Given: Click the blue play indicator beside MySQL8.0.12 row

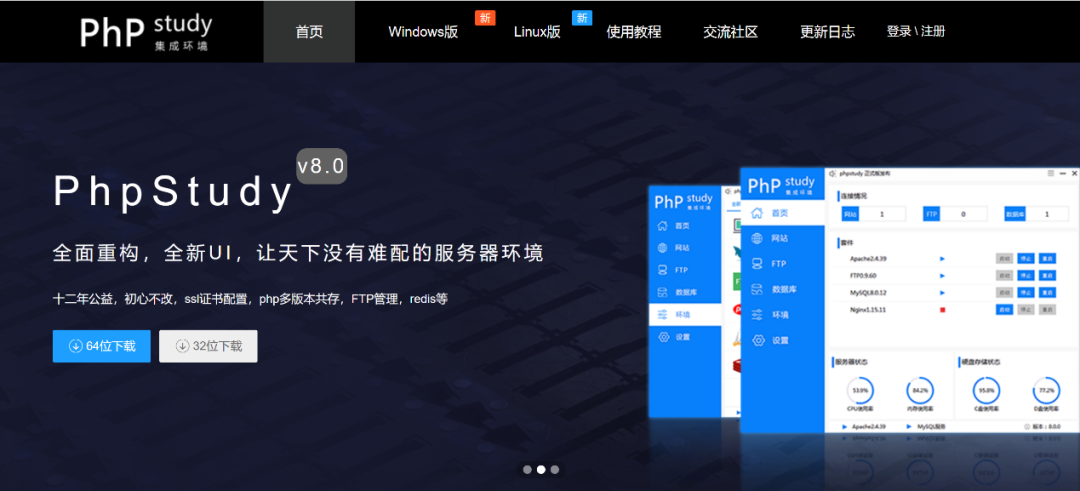Looking at the screenshot, I should [942, 293].
